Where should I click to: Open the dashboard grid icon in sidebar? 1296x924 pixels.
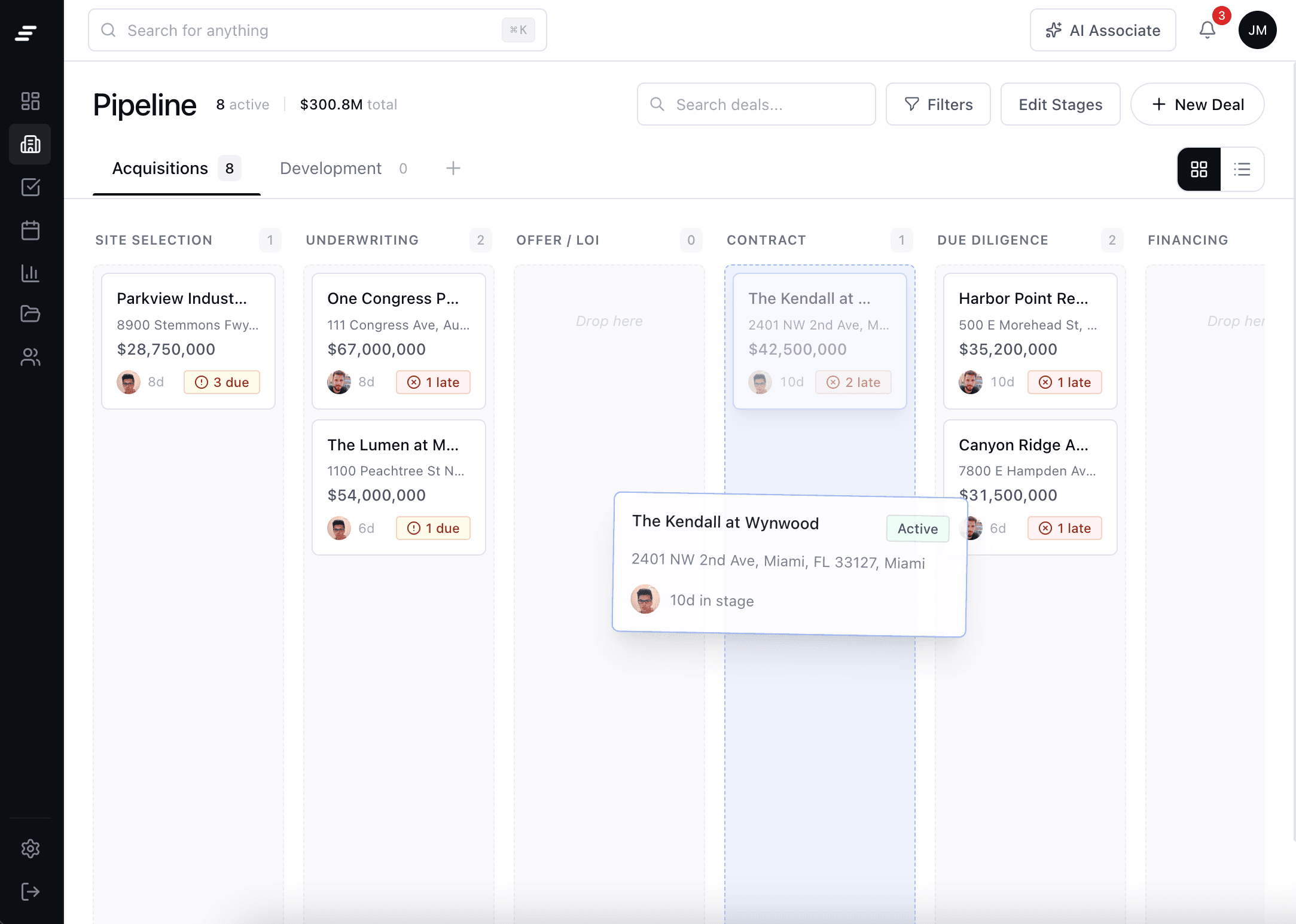coord(30,101)
